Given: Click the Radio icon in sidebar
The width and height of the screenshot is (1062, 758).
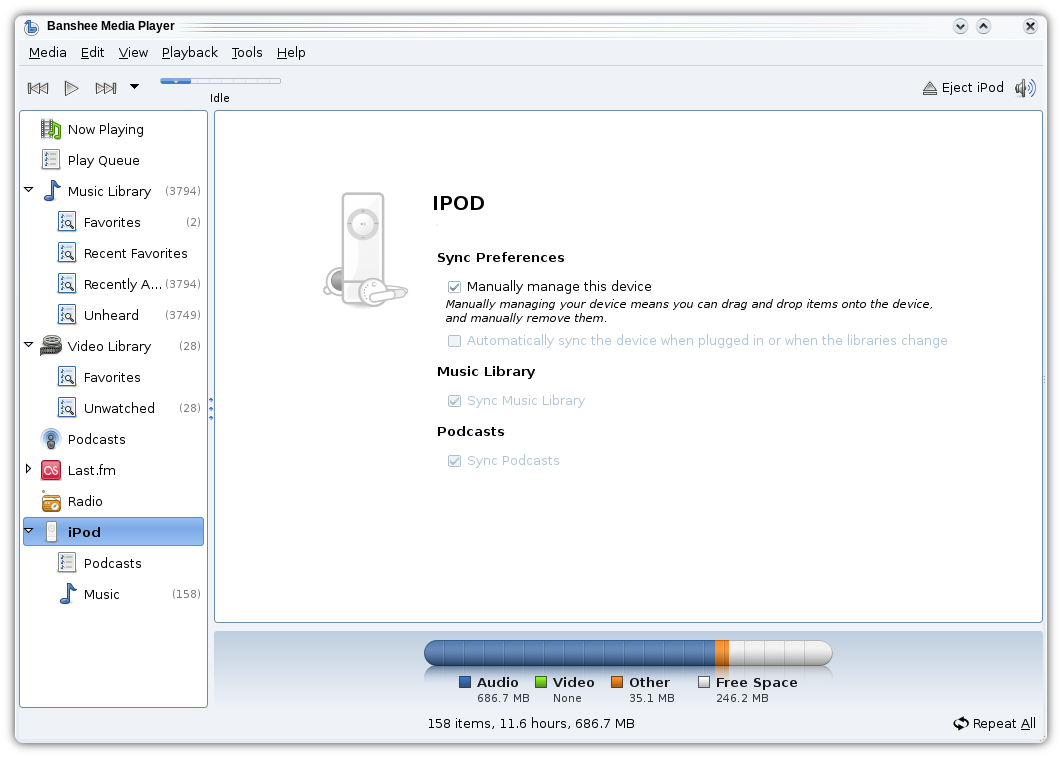Looking at the screenshot, I should pos(51,501).
